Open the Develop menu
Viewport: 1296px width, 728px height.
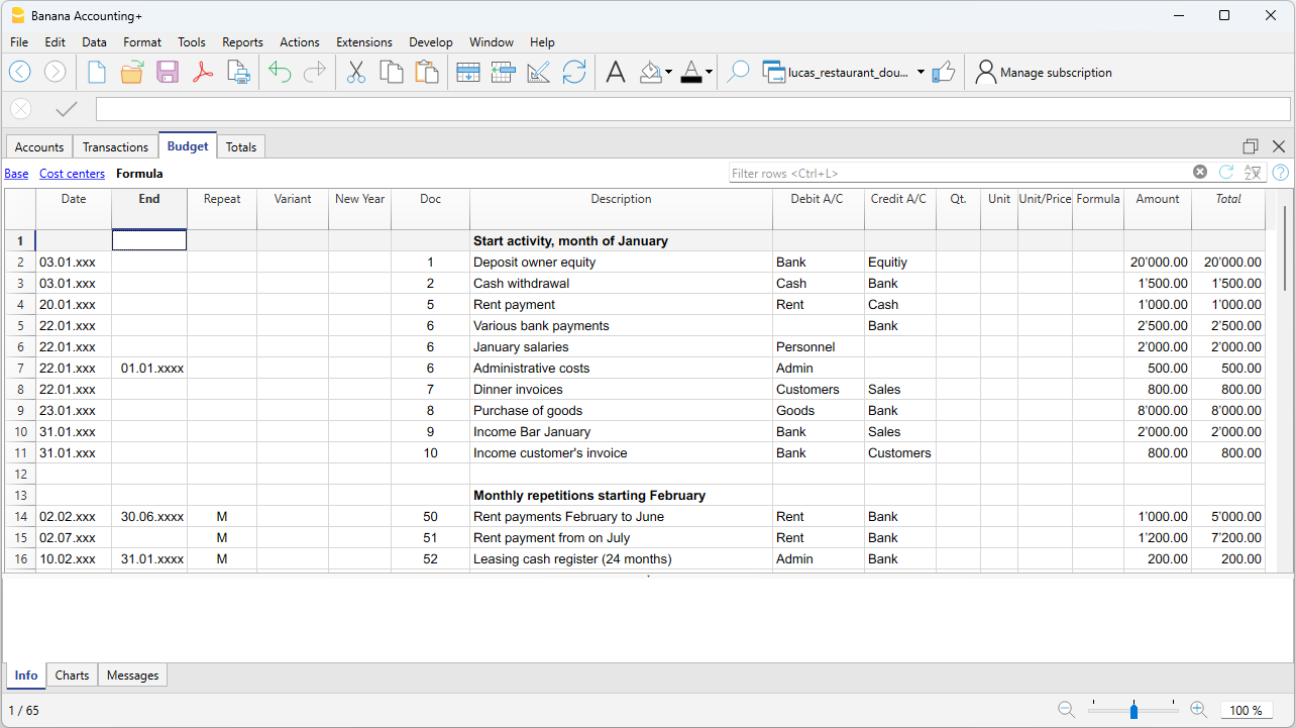pyautogui.click(x=431, y=42)
